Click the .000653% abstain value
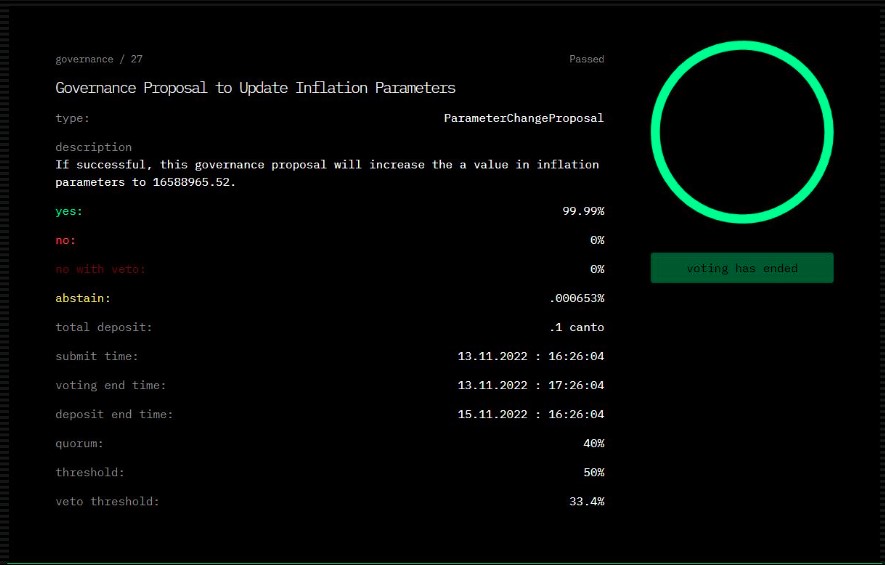Image resolution: width=885 pixels, height=565 pixels. coord(576,298)
